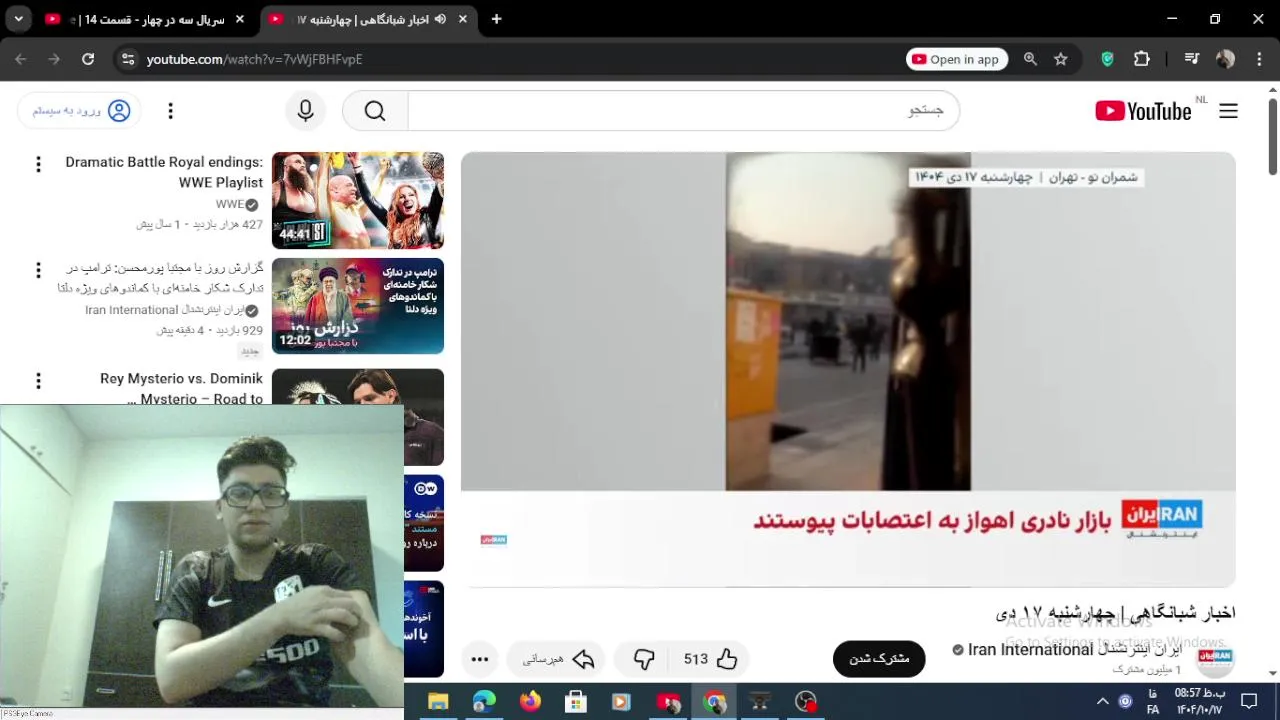
Task: Click the video player area
Action: pos(848,369)
